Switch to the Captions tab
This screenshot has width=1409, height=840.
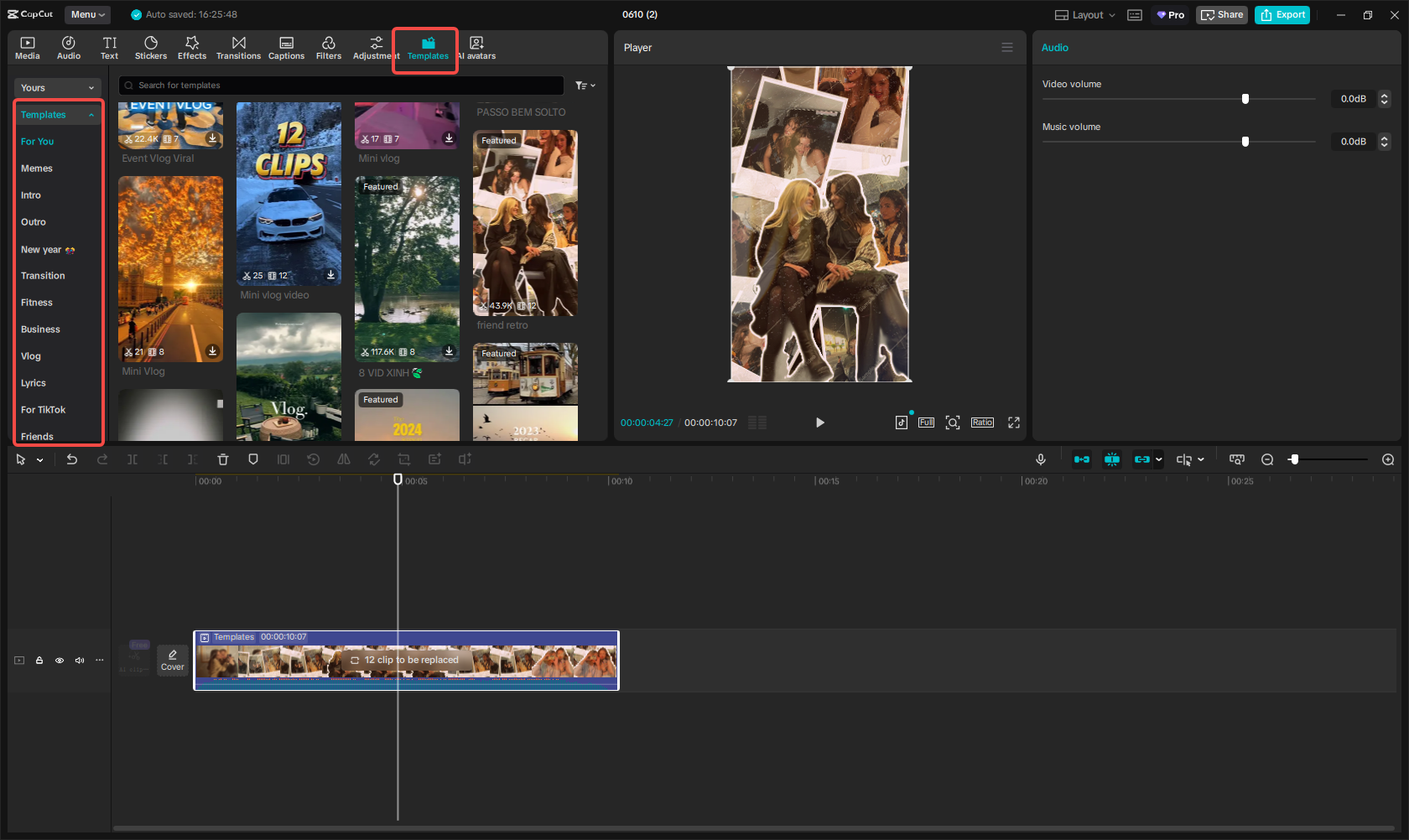(x=286, y=46)
